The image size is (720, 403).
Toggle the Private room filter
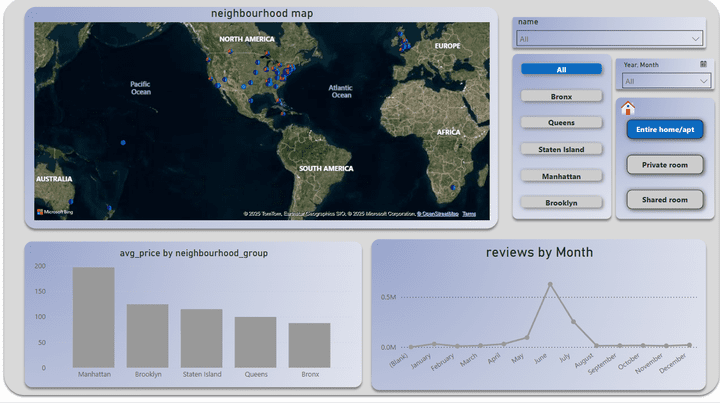(665, 165)
